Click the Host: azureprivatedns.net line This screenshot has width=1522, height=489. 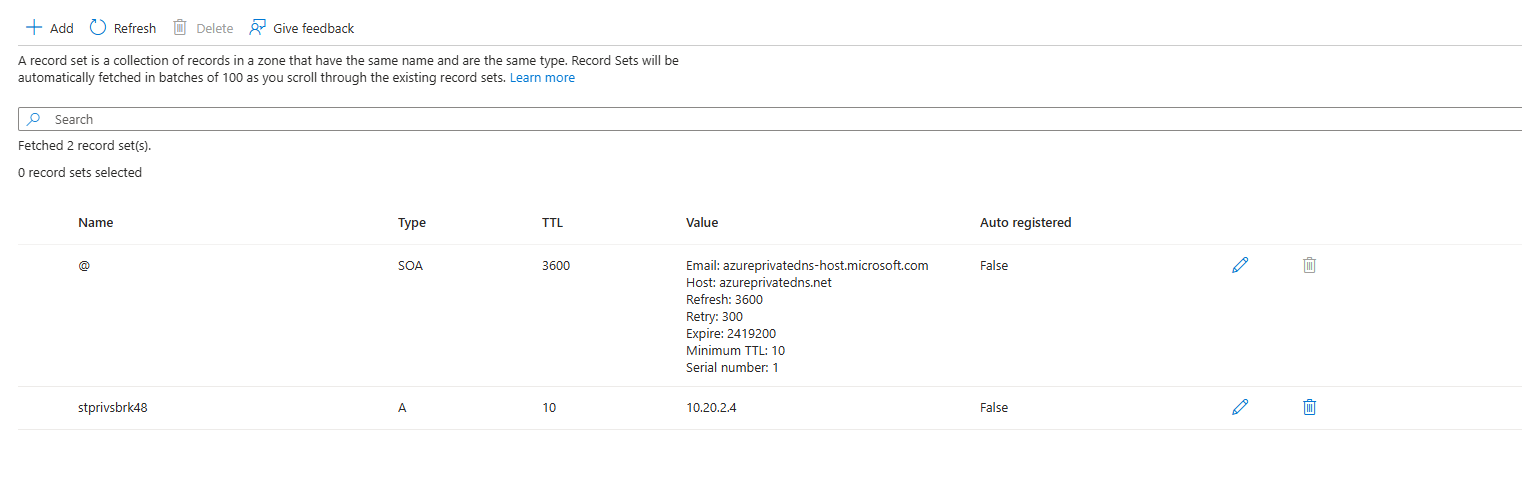click(759, 283)
